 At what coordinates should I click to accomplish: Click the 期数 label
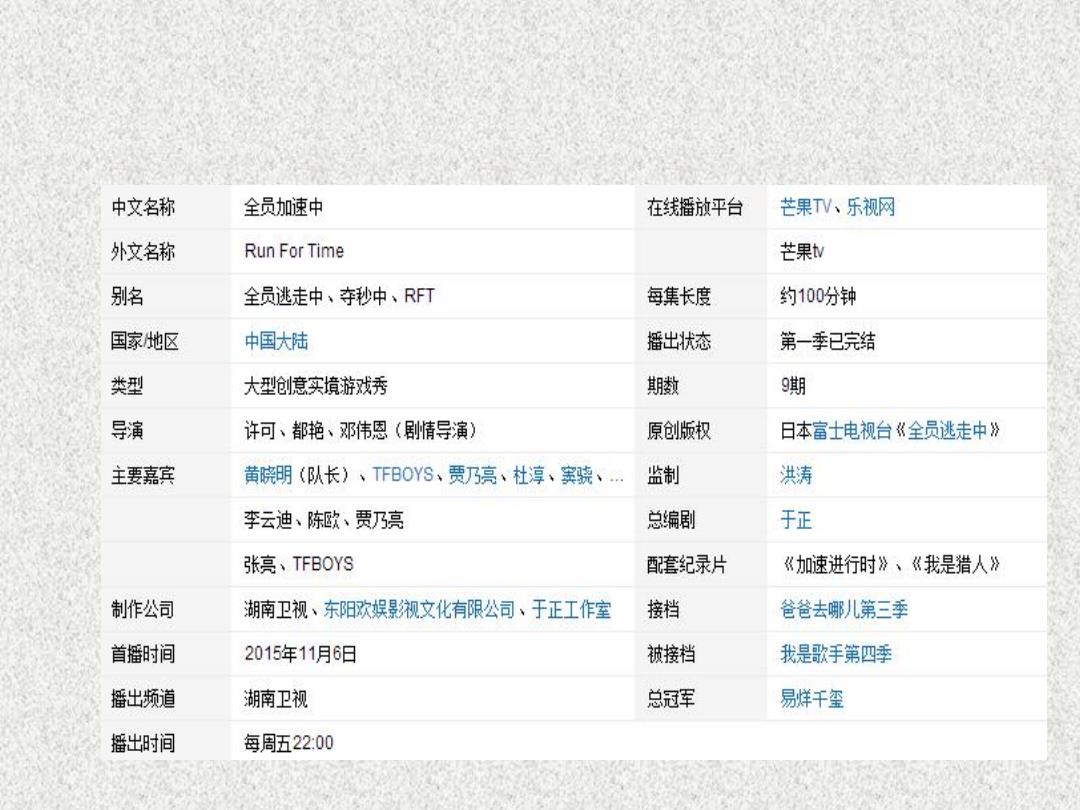coord(663,386)
